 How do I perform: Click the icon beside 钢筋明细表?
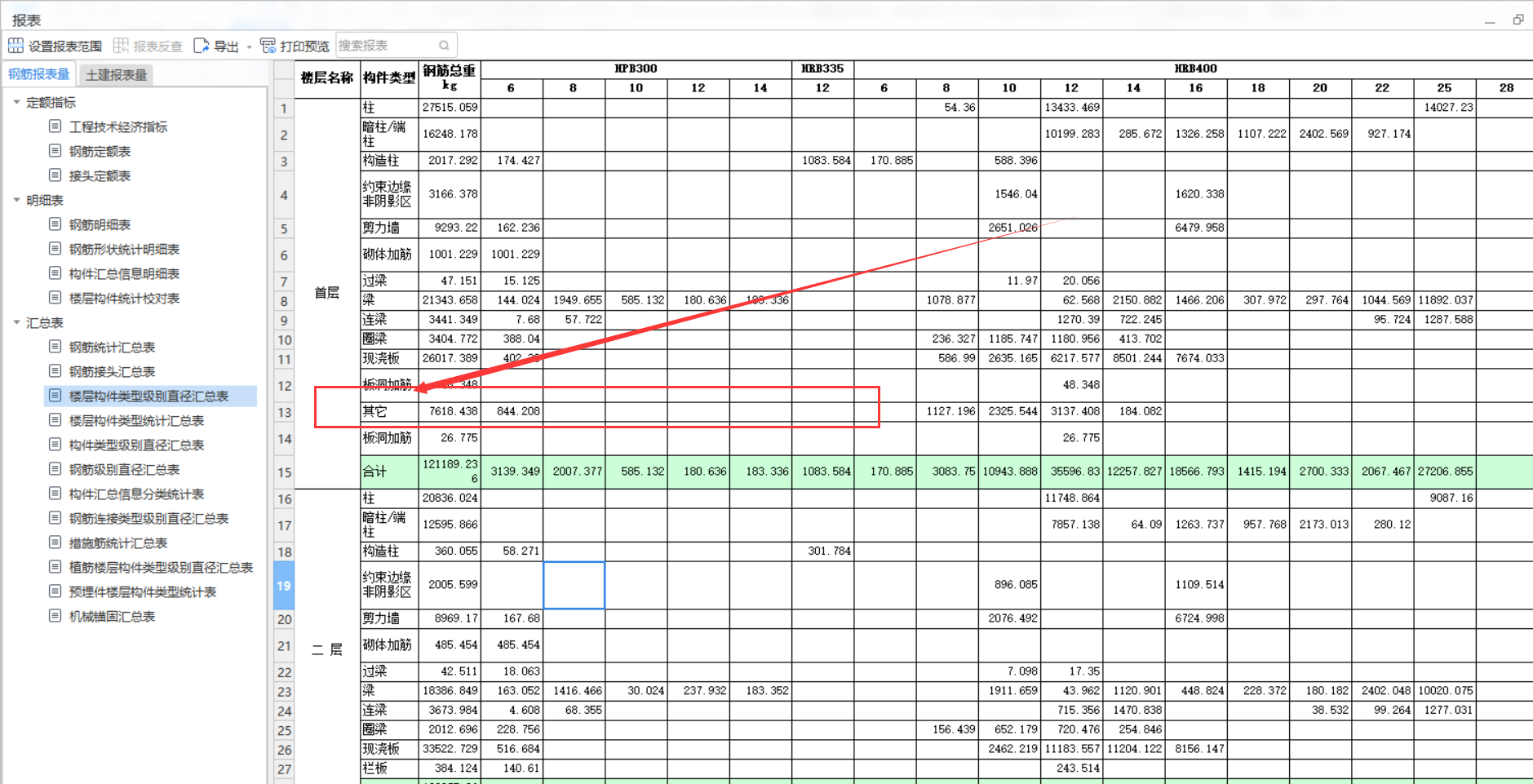(55, 224)
